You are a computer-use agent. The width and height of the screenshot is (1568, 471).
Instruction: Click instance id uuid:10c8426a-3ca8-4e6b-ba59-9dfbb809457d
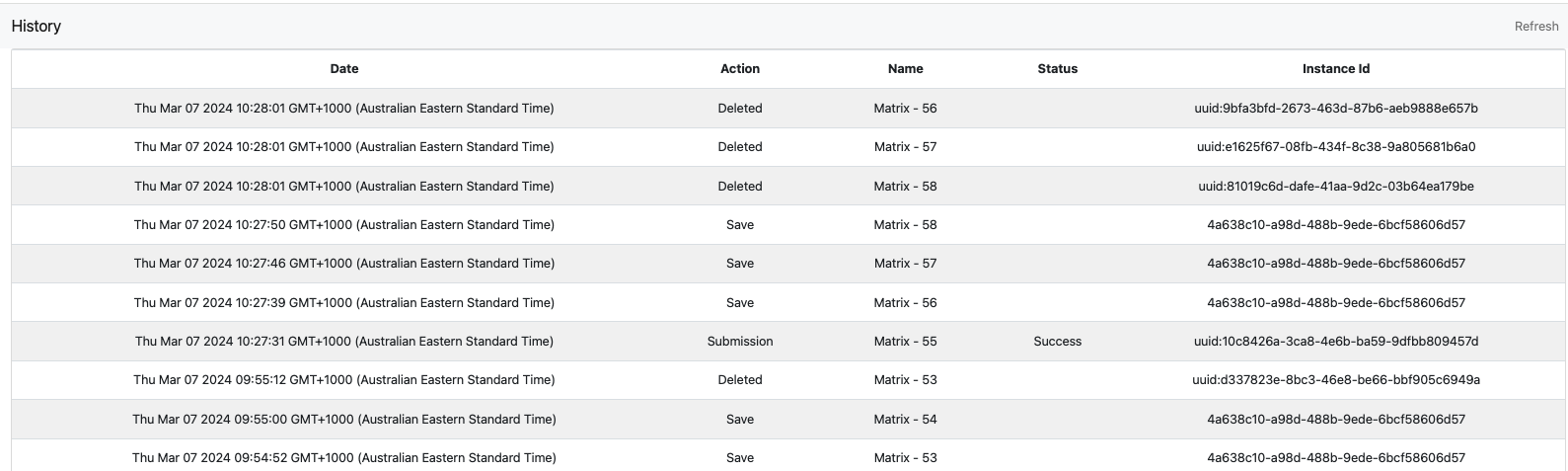[x=1335, y=342]
